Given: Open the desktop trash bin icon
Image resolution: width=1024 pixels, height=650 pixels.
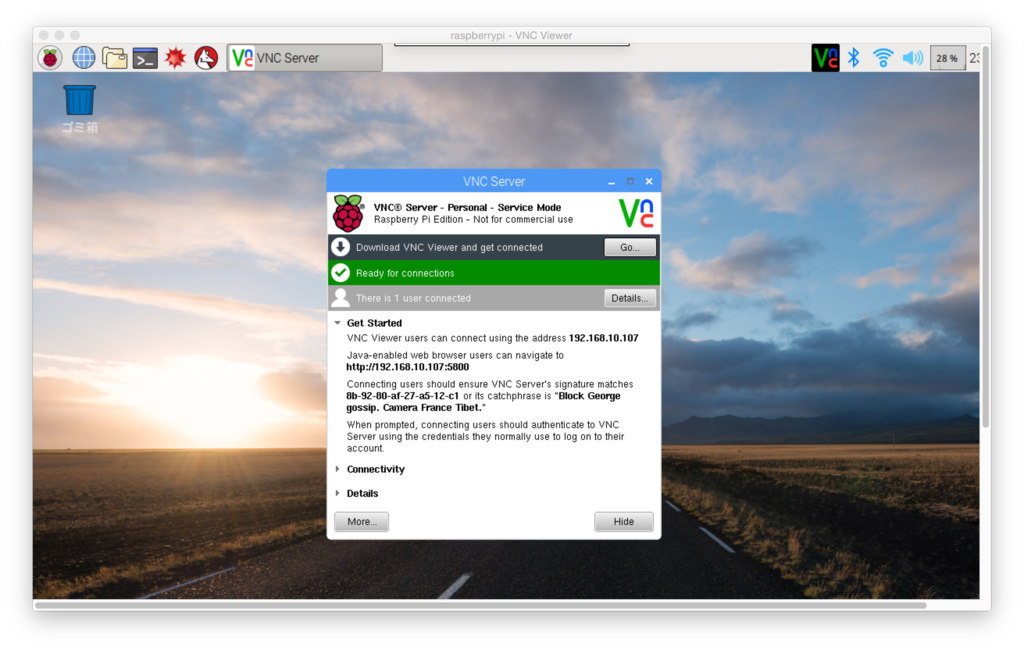Looking at the screenshot, I should (x=80, y=101).
